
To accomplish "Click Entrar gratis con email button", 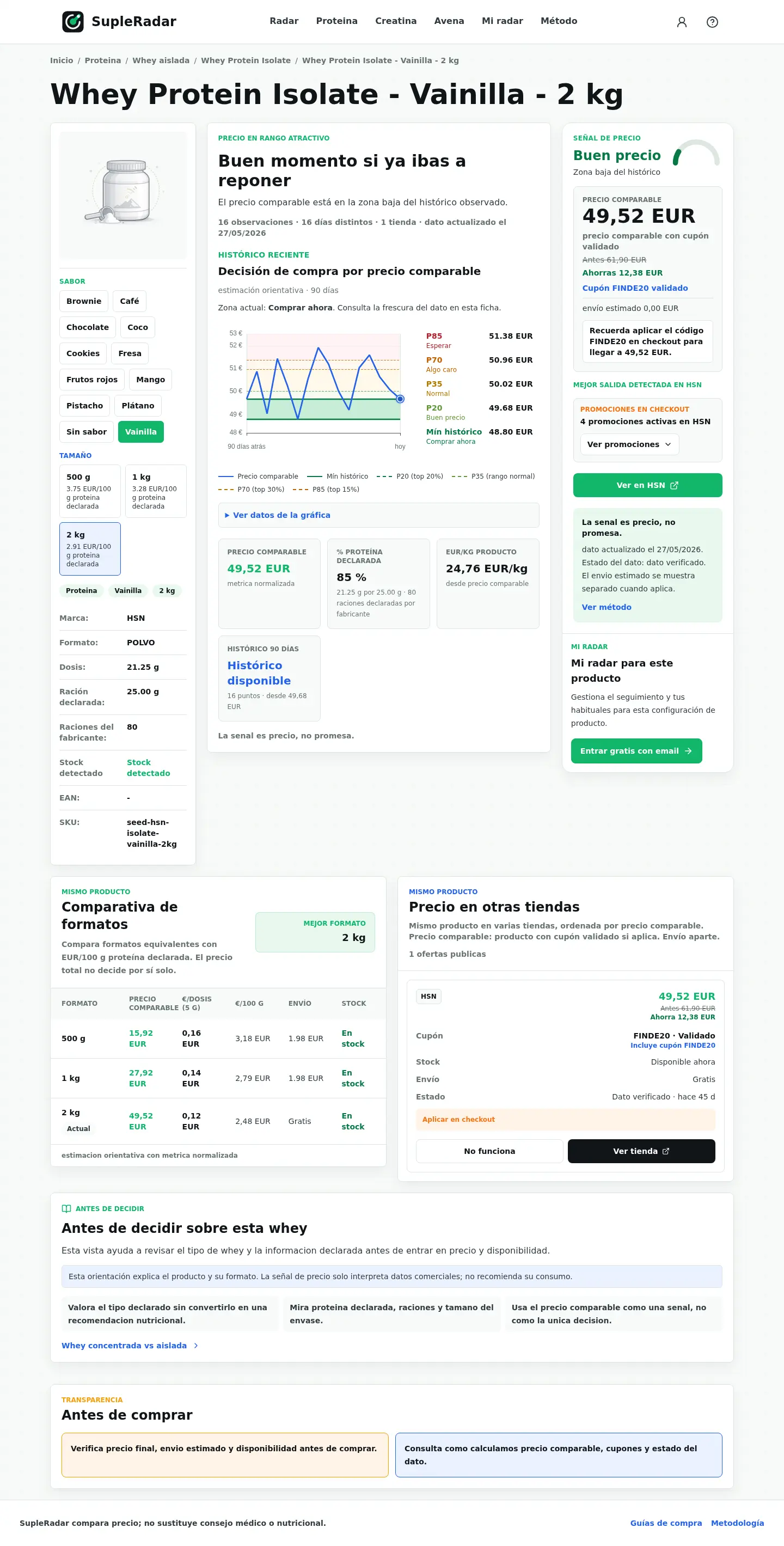I will (636, 751).
